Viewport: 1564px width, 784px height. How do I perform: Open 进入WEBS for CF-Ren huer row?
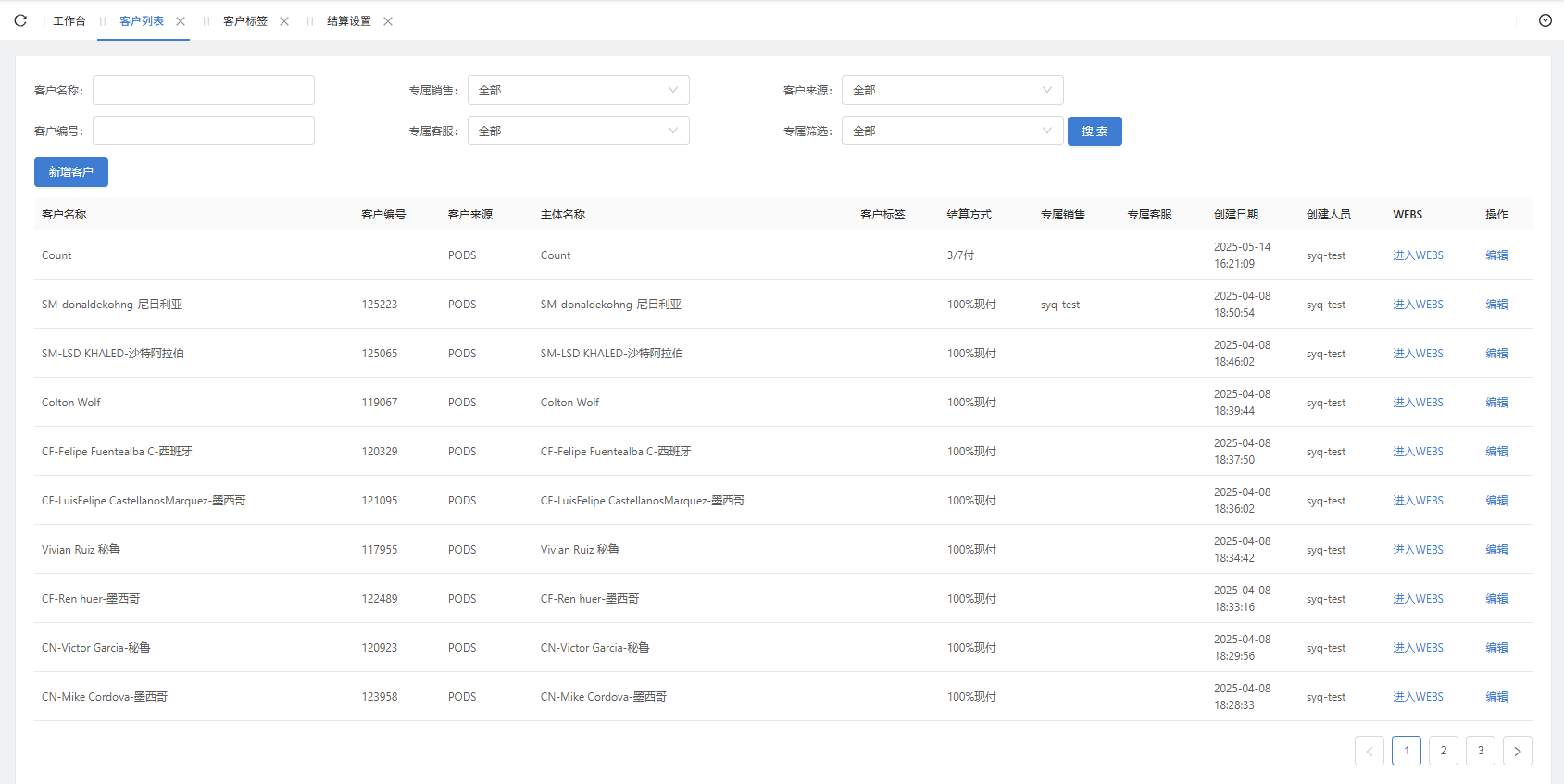pyautogui.click(x=1418, y=599)
